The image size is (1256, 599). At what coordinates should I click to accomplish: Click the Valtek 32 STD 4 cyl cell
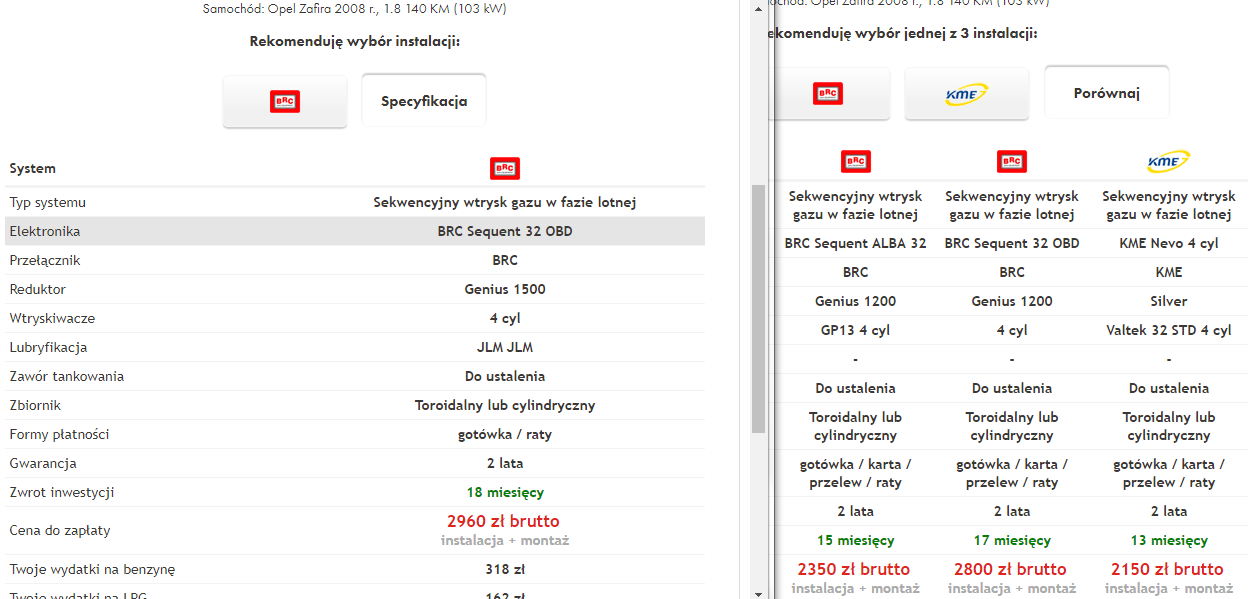[x=1168, y=330]
